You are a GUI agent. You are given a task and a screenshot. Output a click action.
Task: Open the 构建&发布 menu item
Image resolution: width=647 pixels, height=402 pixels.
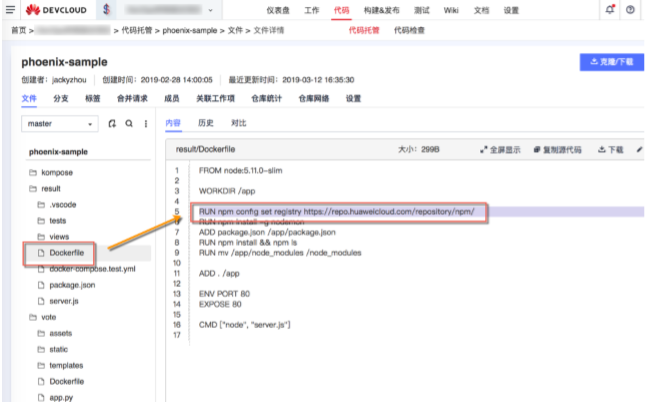381,10
